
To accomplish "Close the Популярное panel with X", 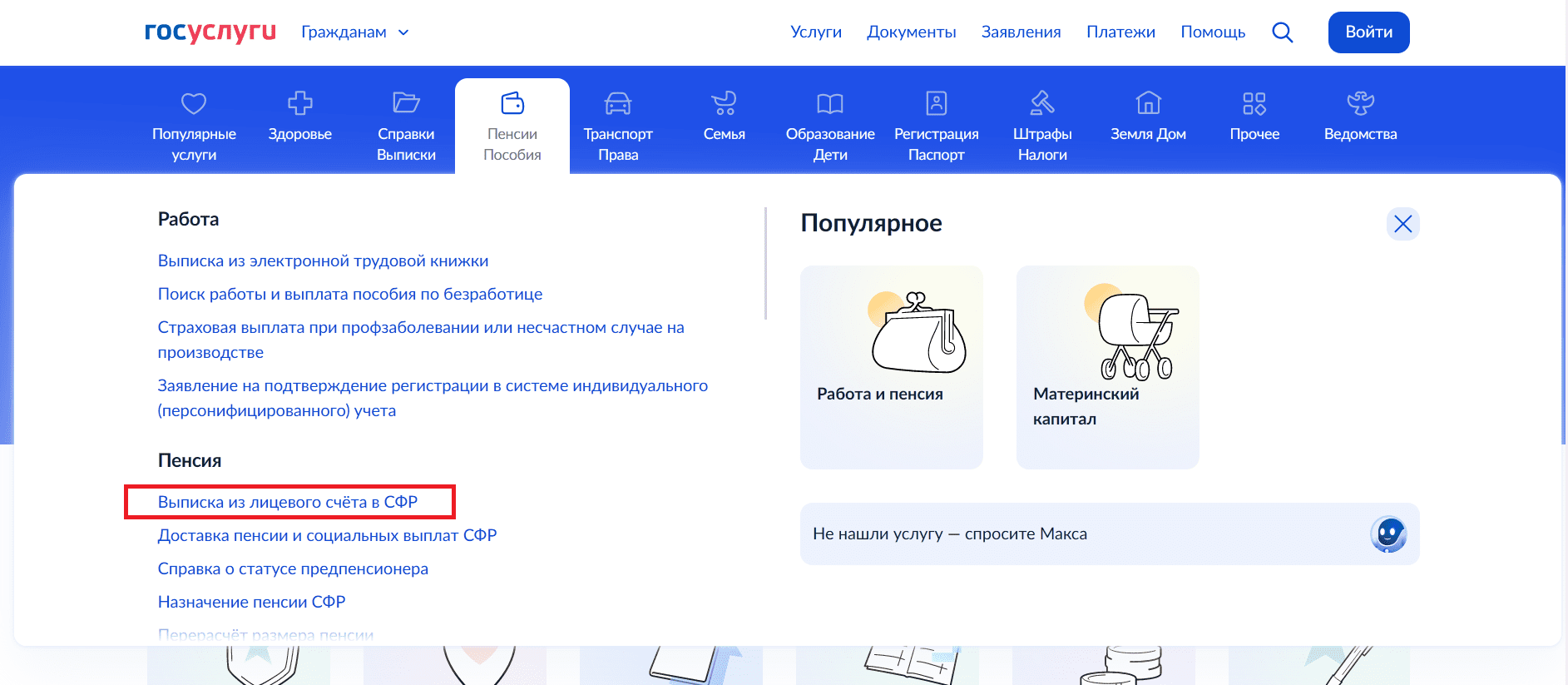I will pos(1402,224).
